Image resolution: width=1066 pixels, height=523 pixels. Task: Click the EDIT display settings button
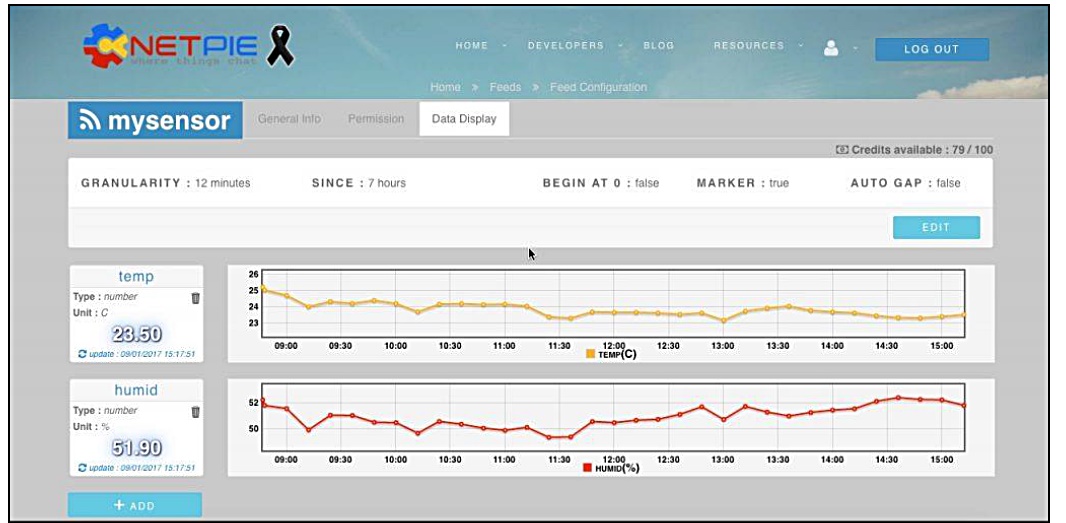point(935,227)
